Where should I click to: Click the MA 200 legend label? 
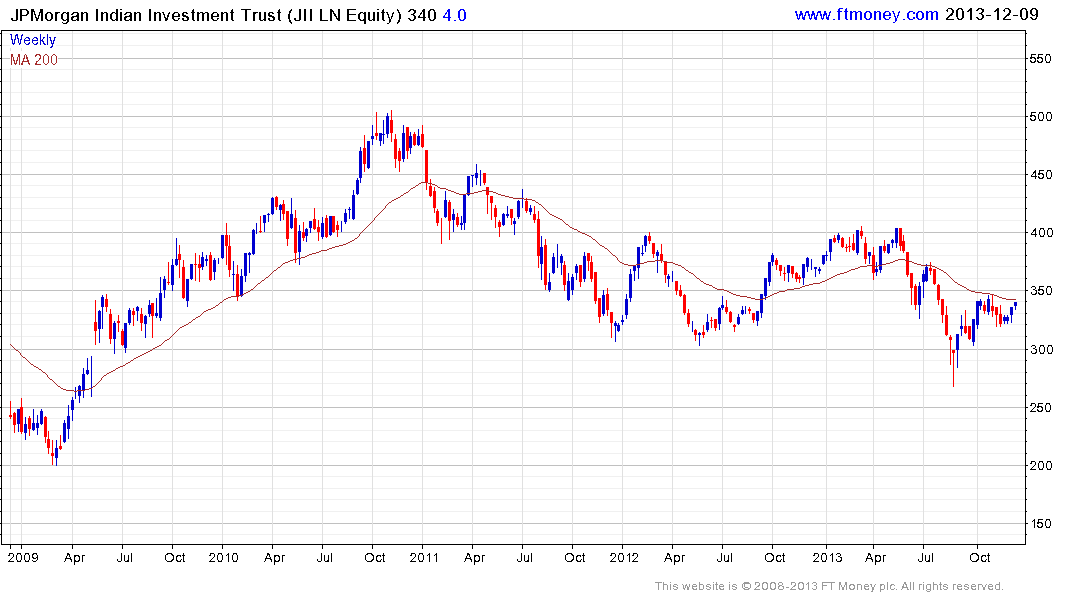pyautogui.click(x=34, y=60)
